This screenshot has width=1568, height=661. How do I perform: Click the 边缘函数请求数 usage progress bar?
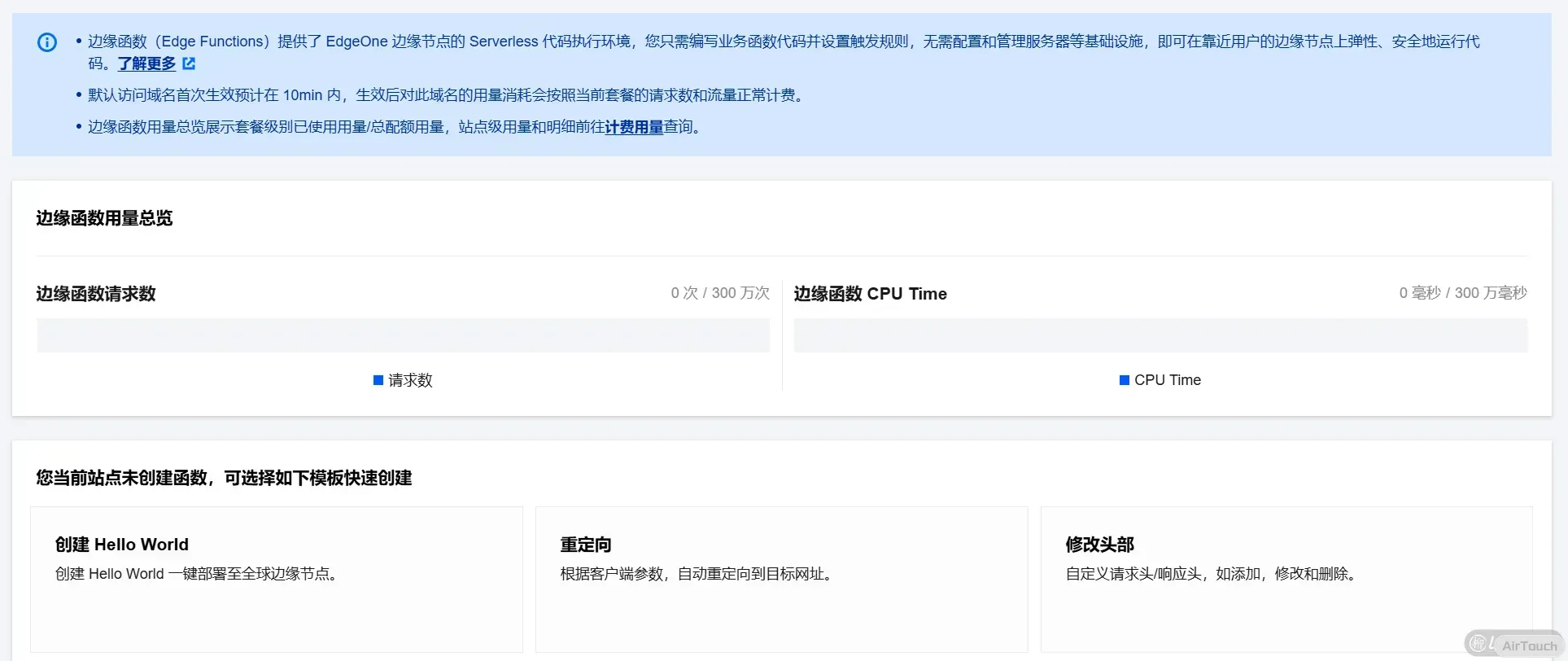403,335
